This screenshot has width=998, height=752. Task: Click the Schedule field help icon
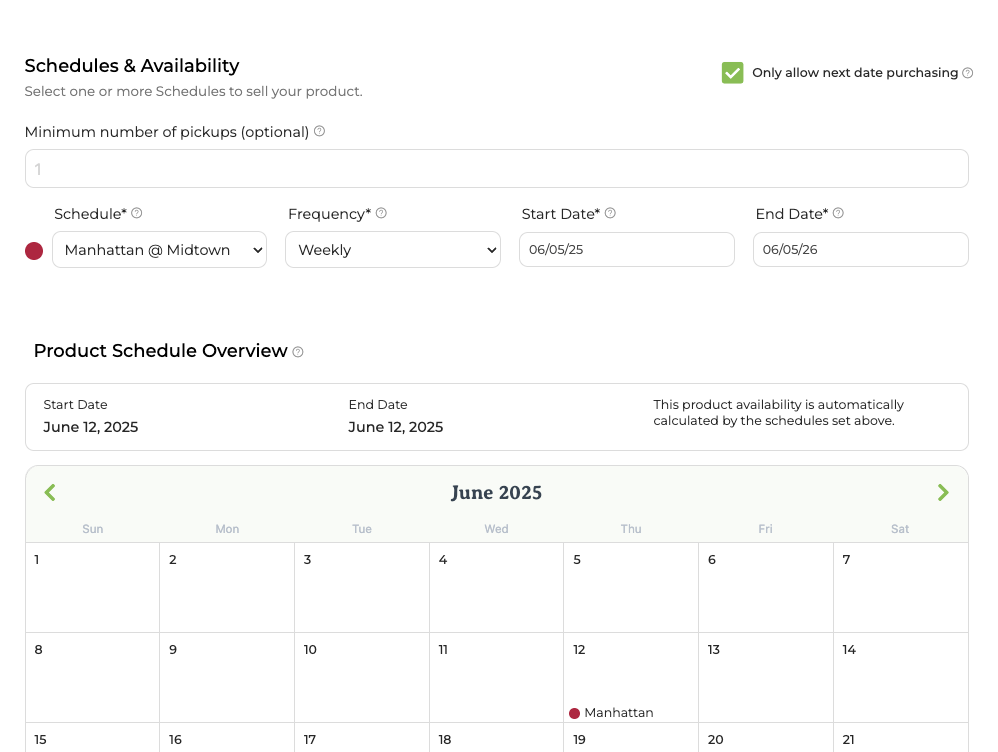(136, 213)
